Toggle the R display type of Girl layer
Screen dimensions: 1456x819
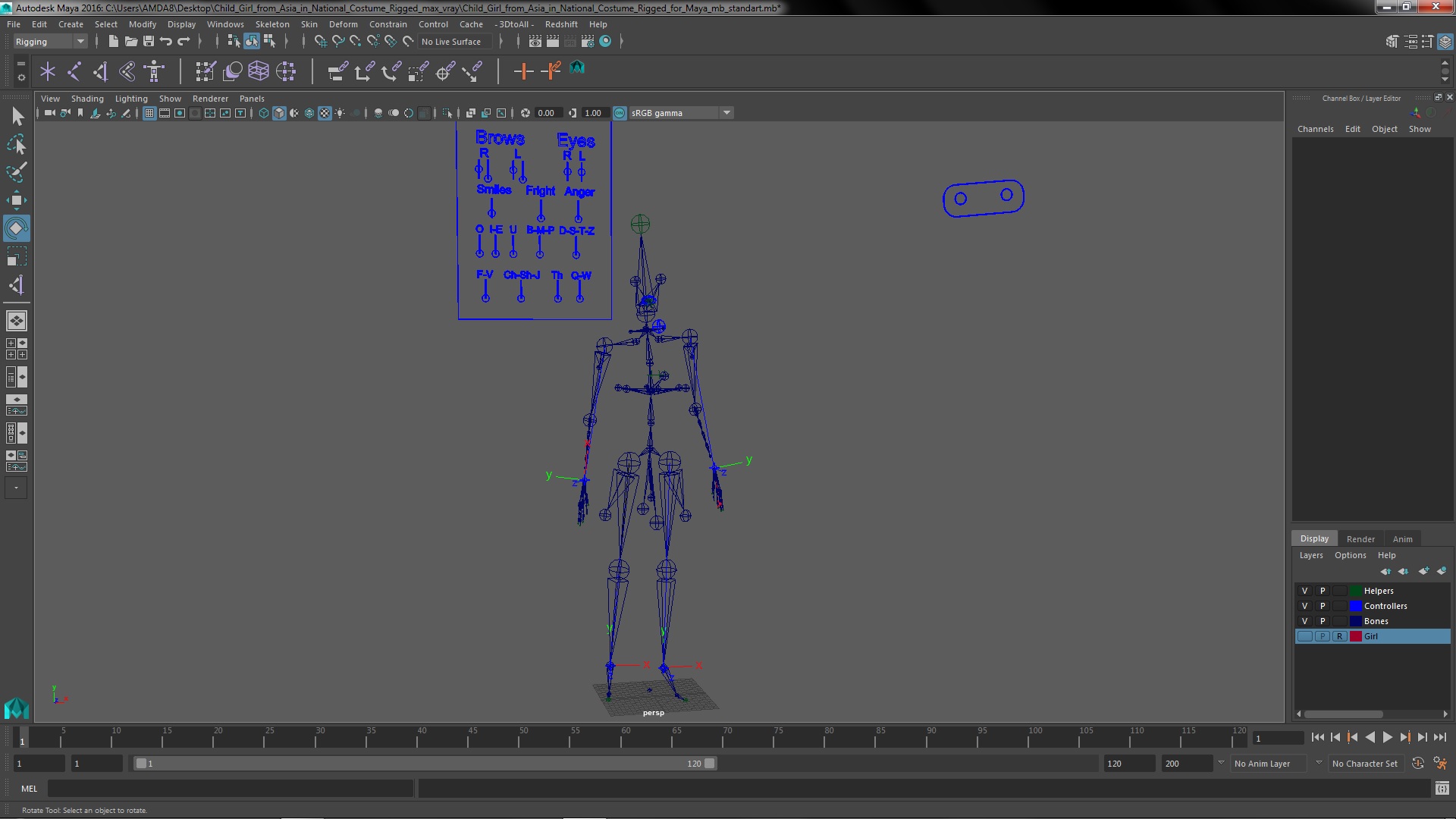click(1340, 636)
